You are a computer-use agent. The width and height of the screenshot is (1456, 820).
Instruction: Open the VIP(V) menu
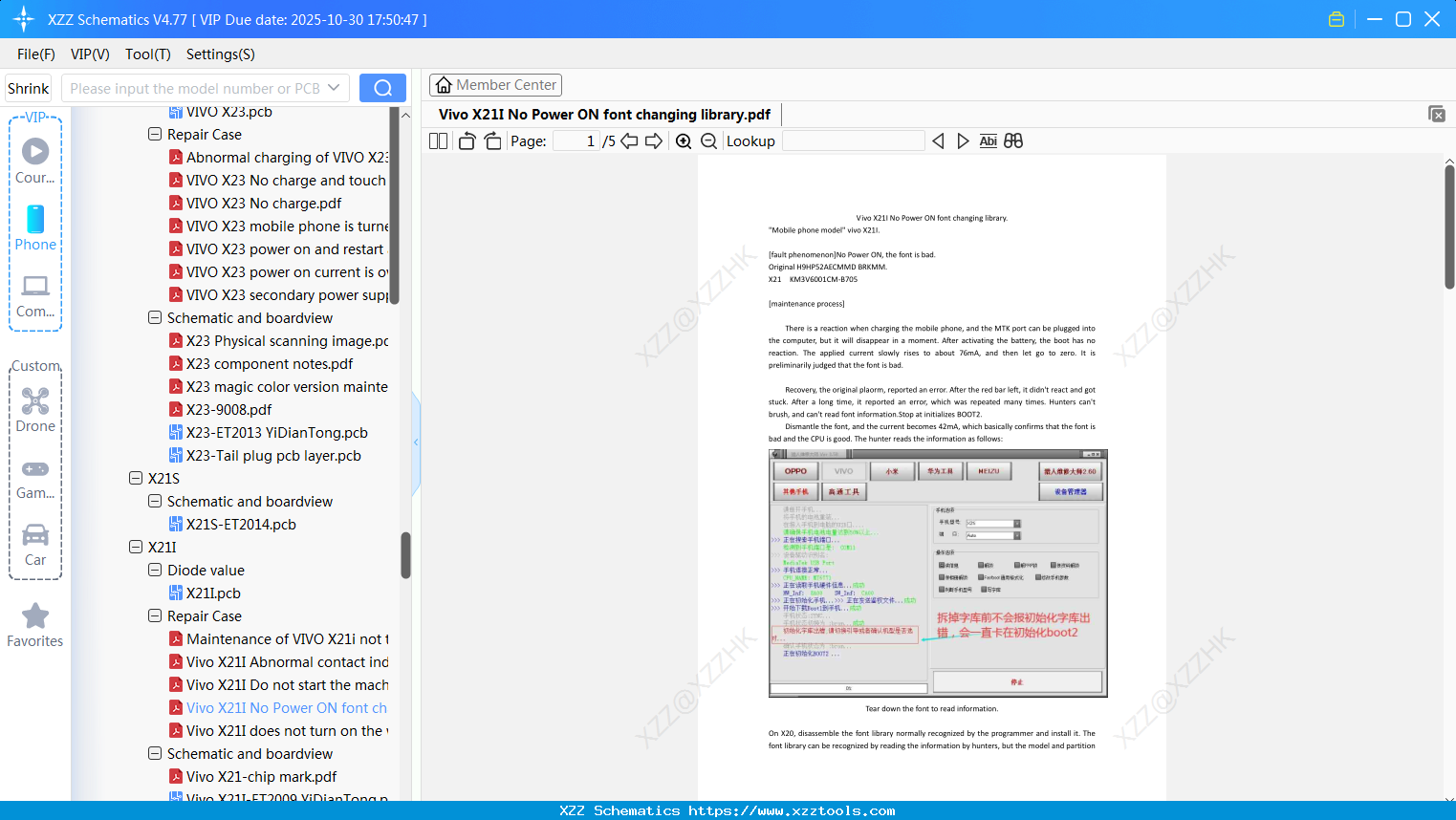[x=90, y=54]
